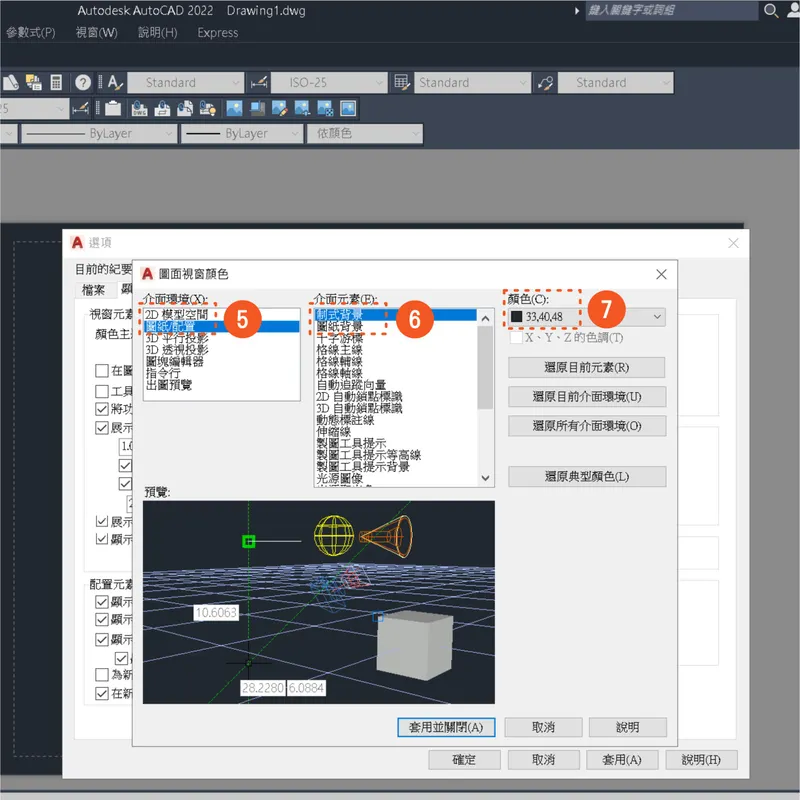Click the Image Quality icon
The height and width of the screenshot is (800, 800).
(302, 108)
